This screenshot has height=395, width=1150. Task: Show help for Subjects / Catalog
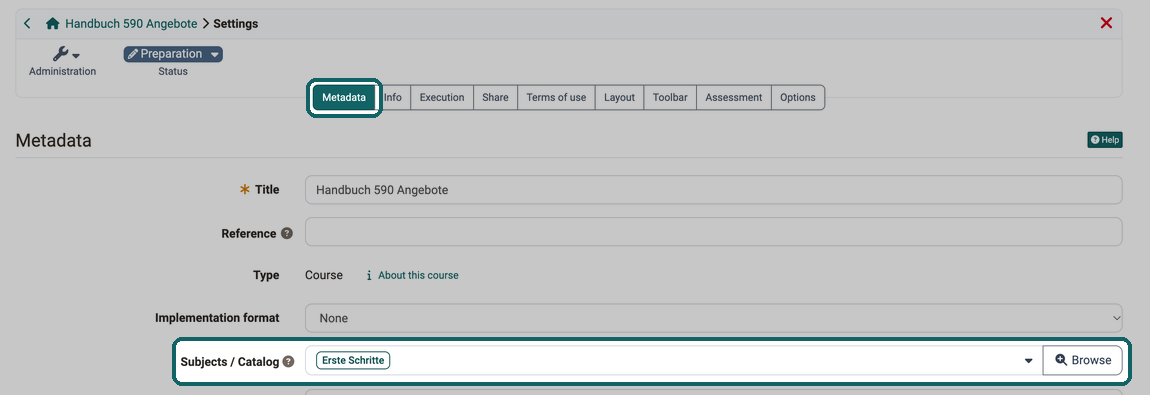289,361
